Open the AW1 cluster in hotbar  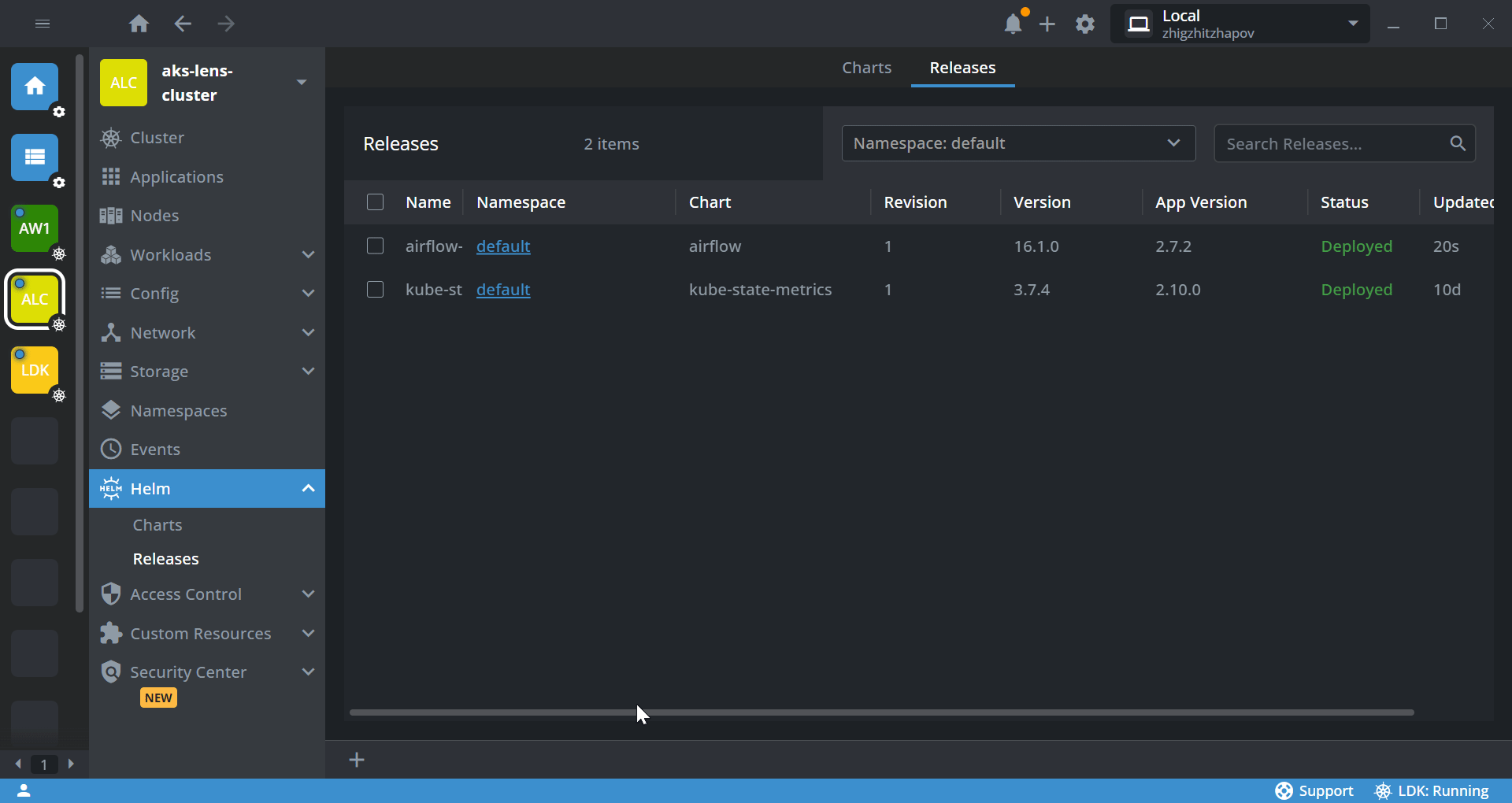point(35,228)
